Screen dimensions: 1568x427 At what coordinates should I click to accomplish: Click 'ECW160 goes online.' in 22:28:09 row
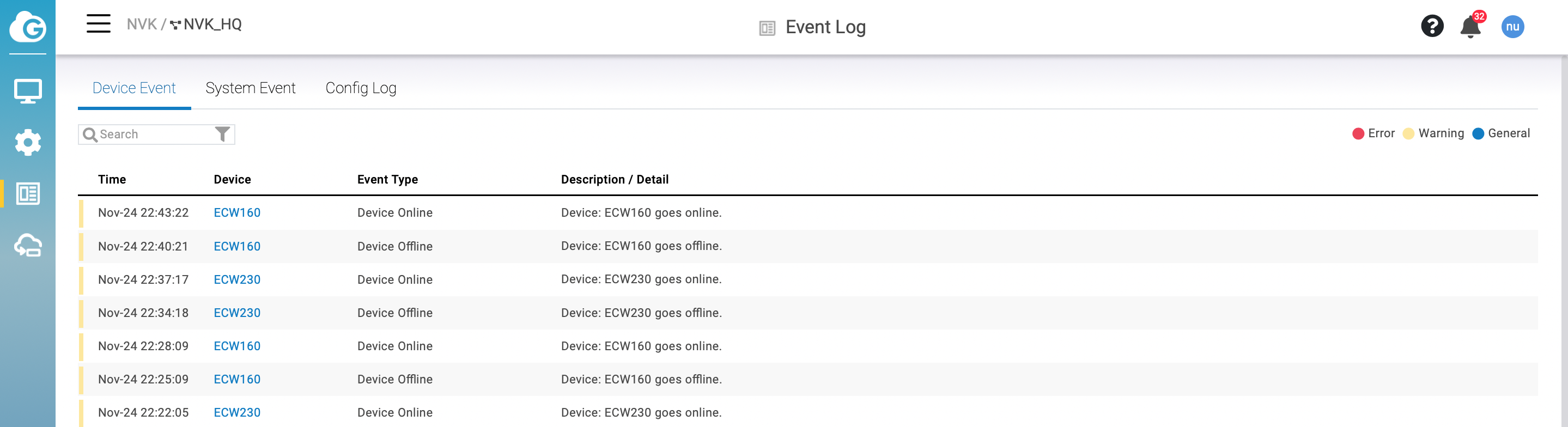tap(663, 346)
